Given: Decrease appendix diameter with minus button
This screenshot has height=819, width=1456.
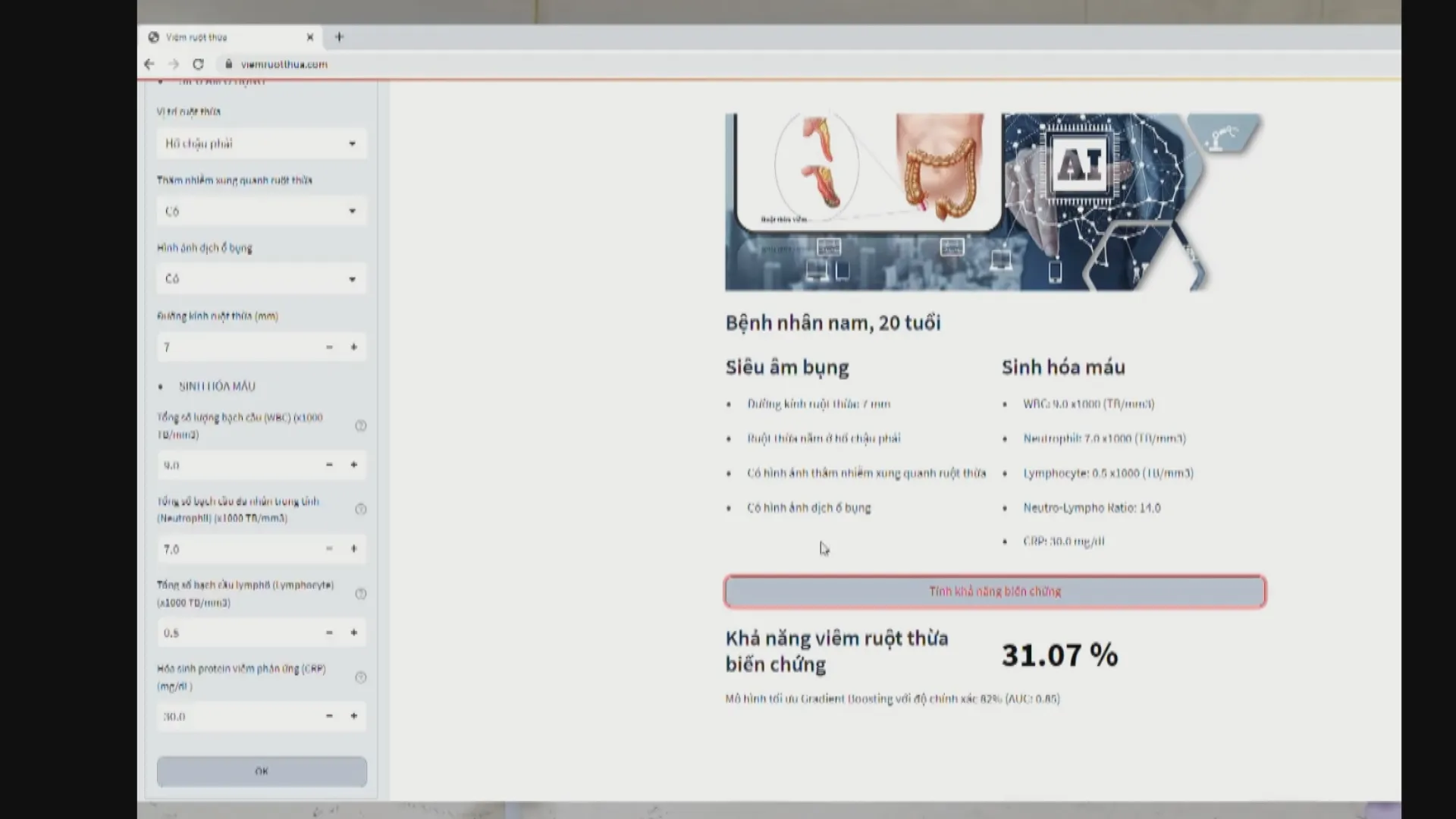Looking at the screenshot, I should (329, 347).
